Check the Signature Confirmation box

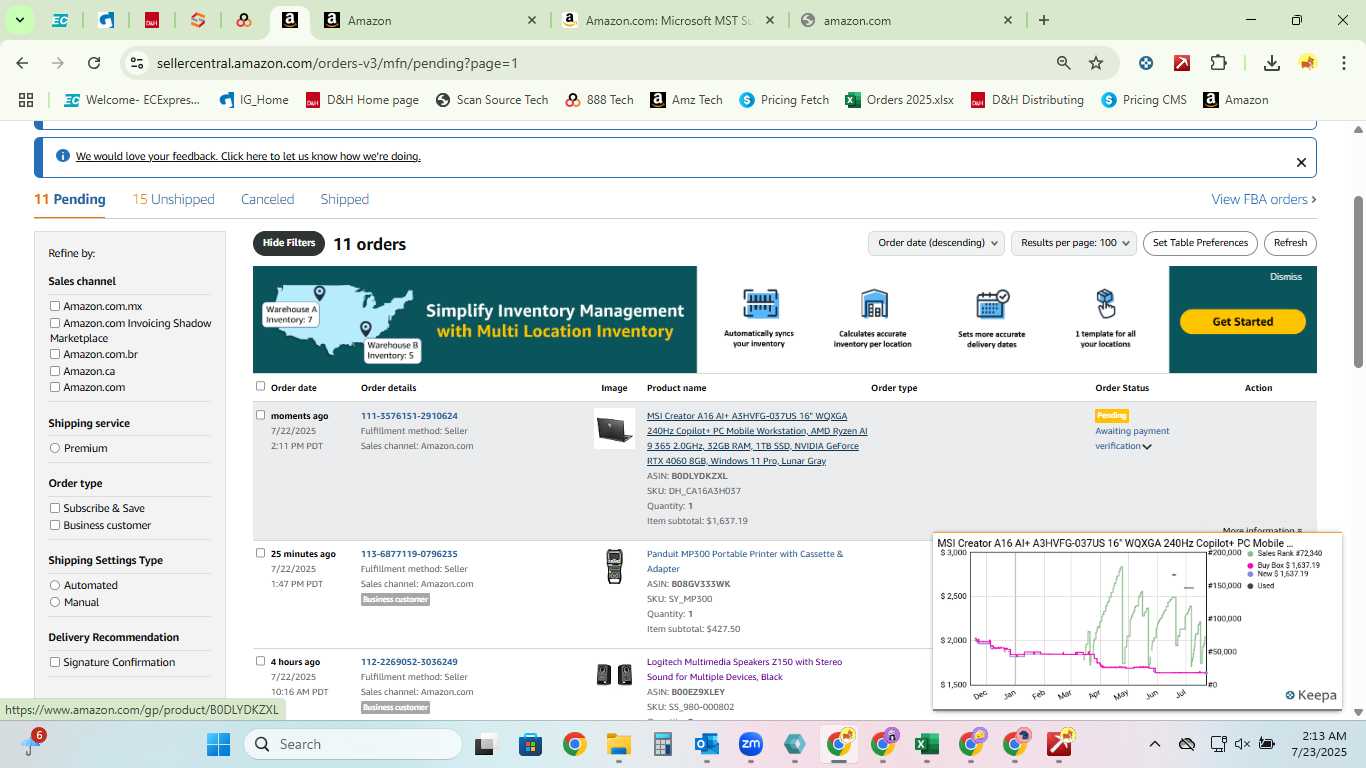pyautogui.click(x=55, y=662)
